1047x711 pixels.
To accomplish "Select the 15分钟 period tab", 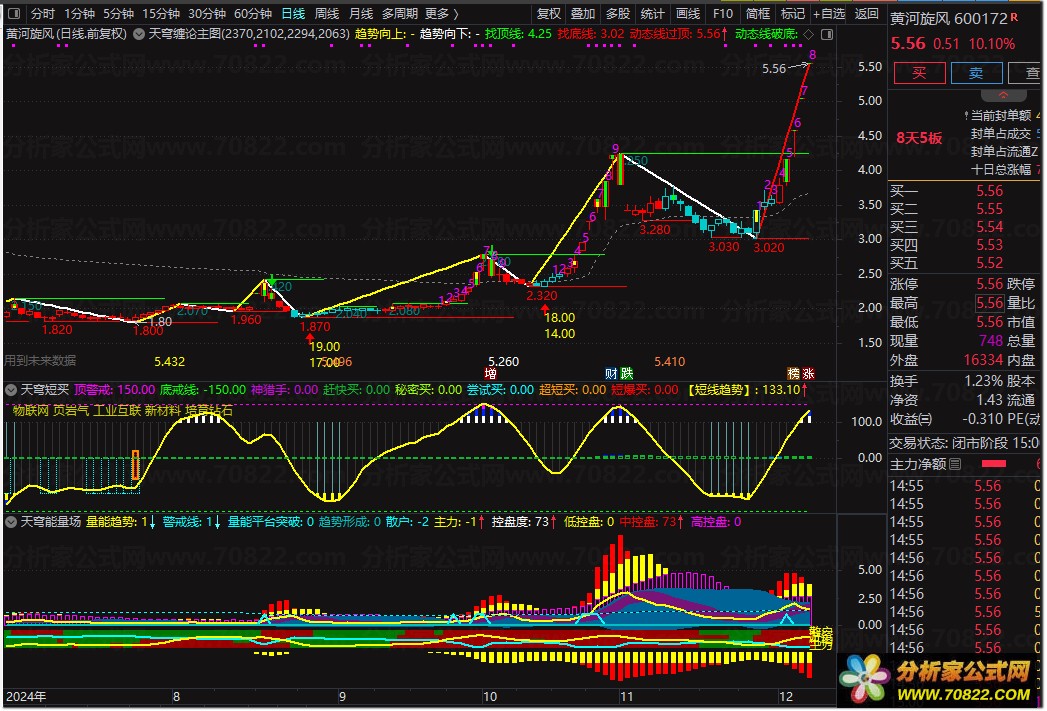I will point(160,13).
